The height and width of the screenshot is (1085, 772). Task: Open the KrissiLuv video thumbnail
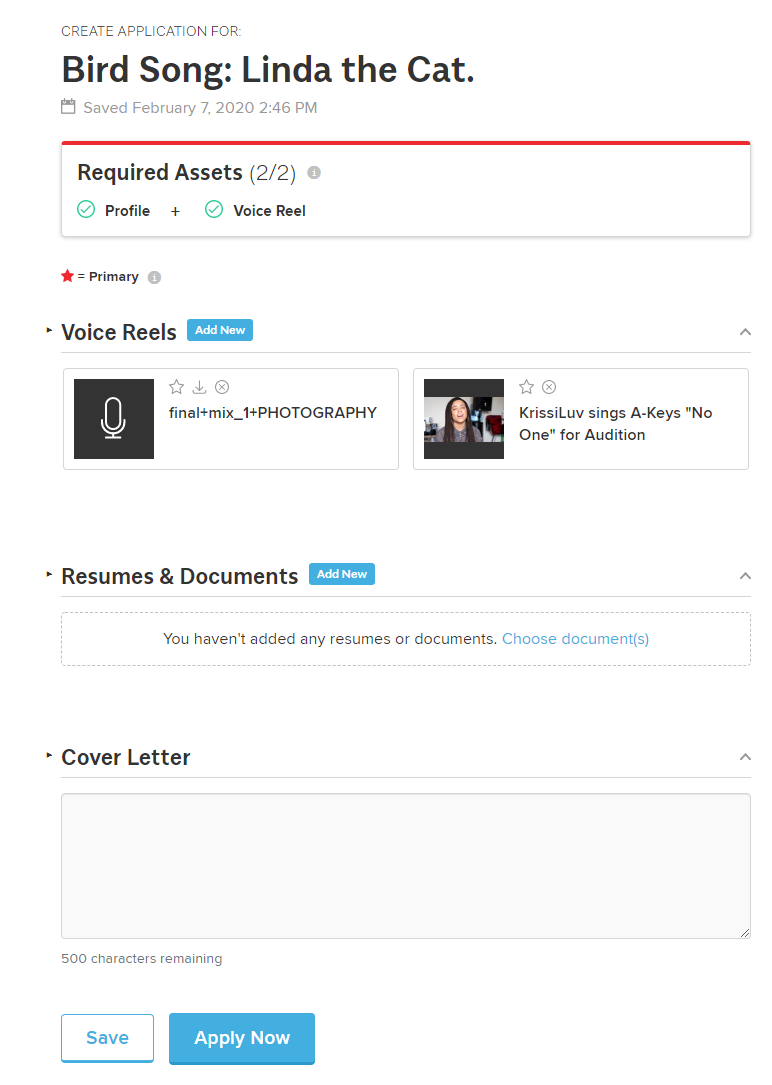tap(464, 419)
